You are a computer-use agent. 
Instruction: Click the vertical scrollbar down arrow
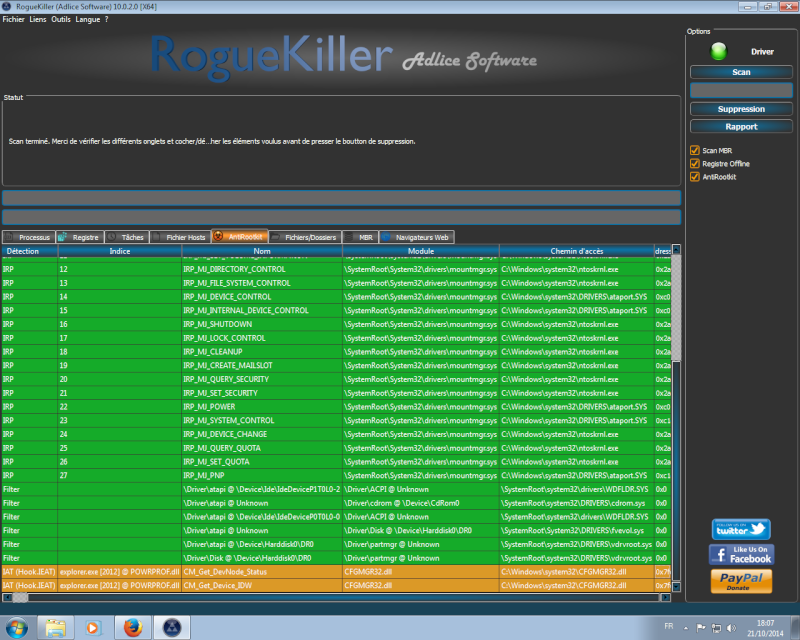tap(676, 586)
